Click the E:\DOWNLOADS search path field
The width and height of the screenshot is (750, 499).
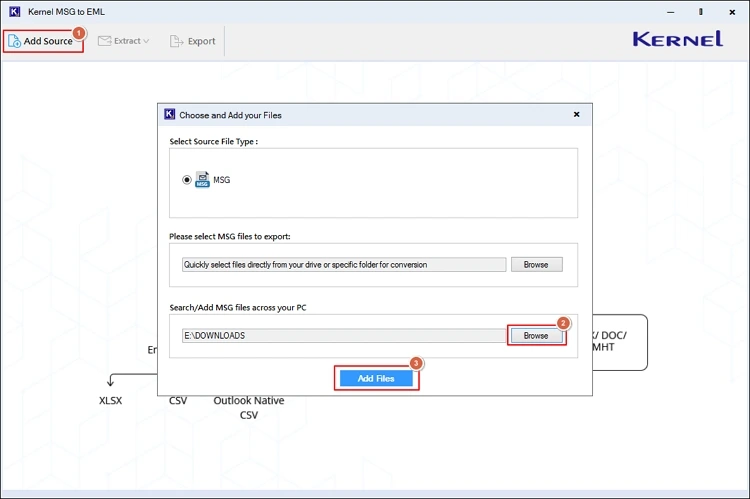[x=344, y=335]
